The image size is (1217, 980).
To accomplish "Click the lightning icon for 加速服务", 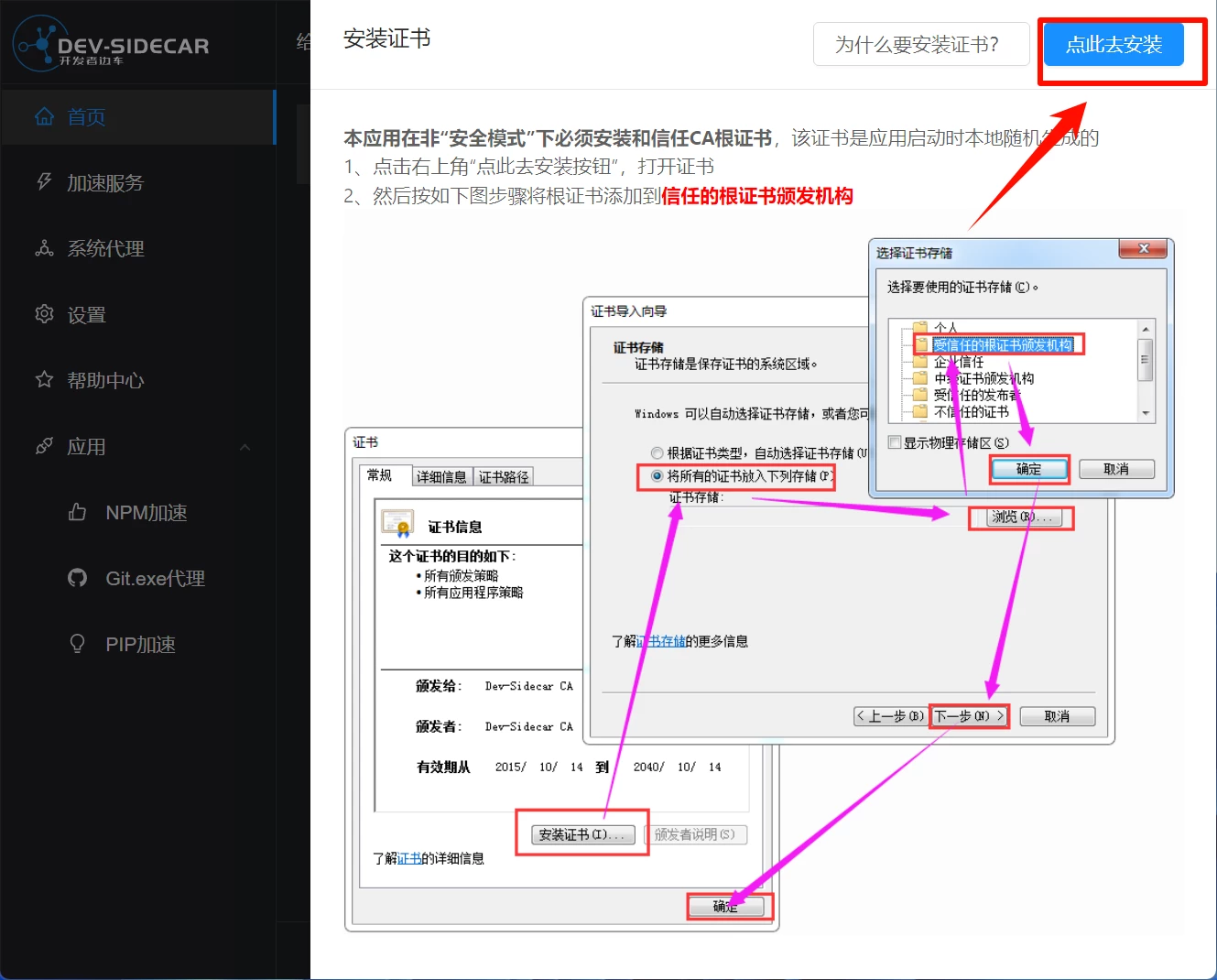I will click(x=44, y=181).
